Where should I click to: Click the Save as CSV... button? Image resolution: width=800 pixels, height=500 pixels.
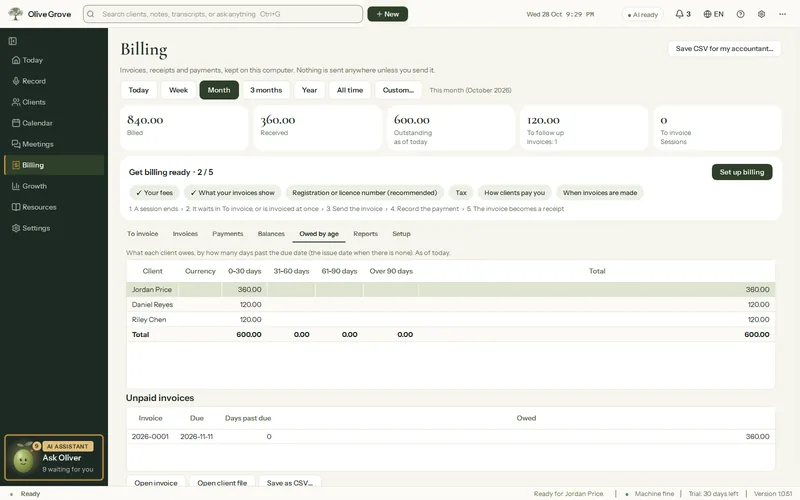click(x=290, y=483)
